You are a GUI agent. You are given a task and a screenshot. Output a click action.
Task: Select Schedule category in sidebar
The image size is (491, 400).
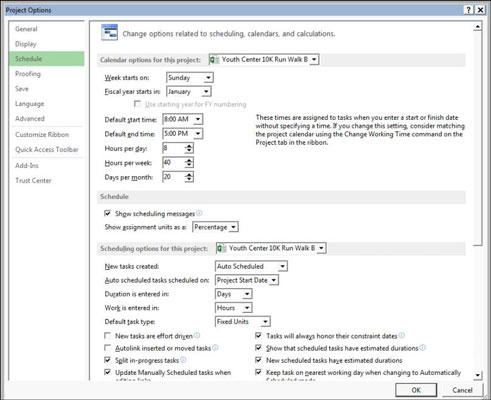47,59
